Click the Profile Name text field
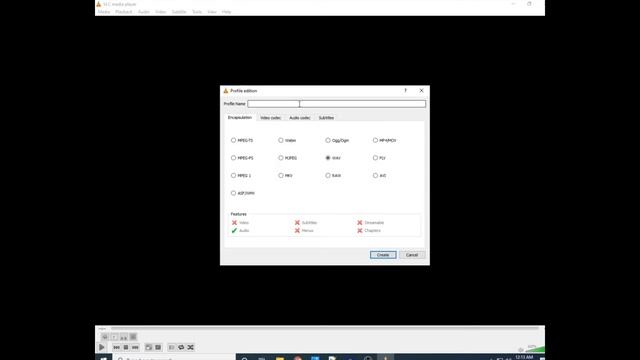Viewport: 640px width, 360px height. point(336,104)
